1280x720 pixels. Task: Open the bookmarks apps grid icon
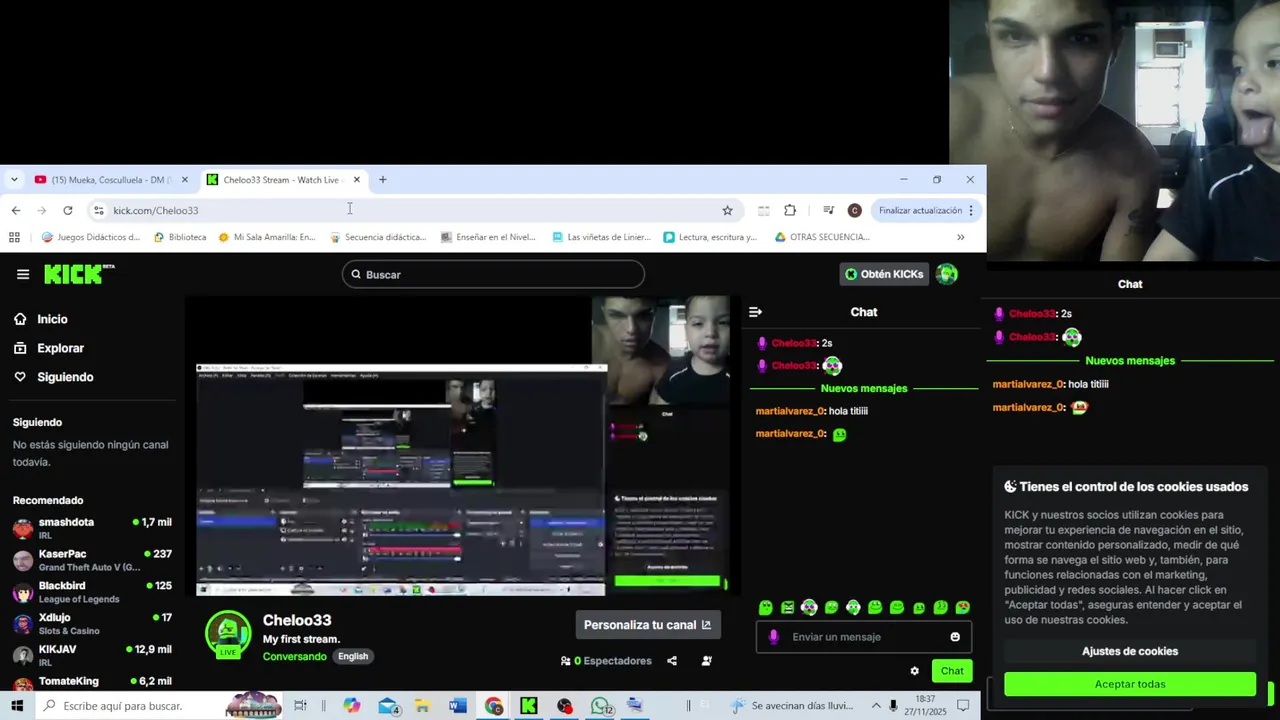click(x=14, y=237)
